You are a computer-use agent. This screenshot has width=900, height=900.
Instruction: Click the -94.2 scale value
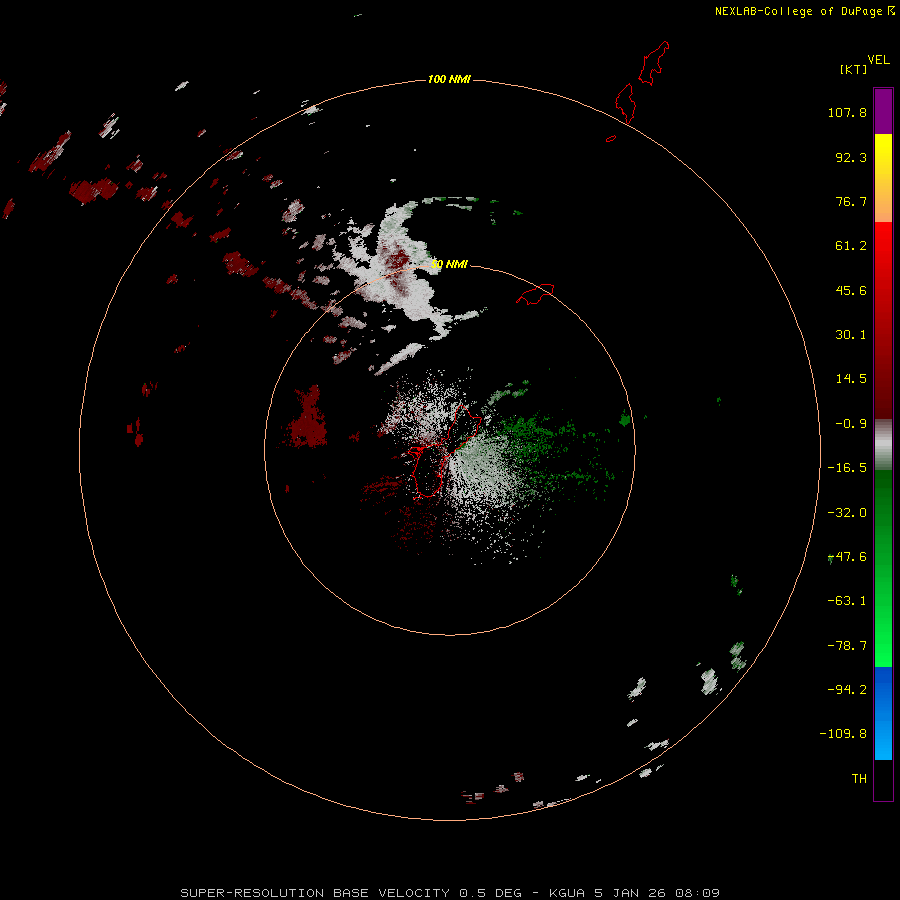847,690
